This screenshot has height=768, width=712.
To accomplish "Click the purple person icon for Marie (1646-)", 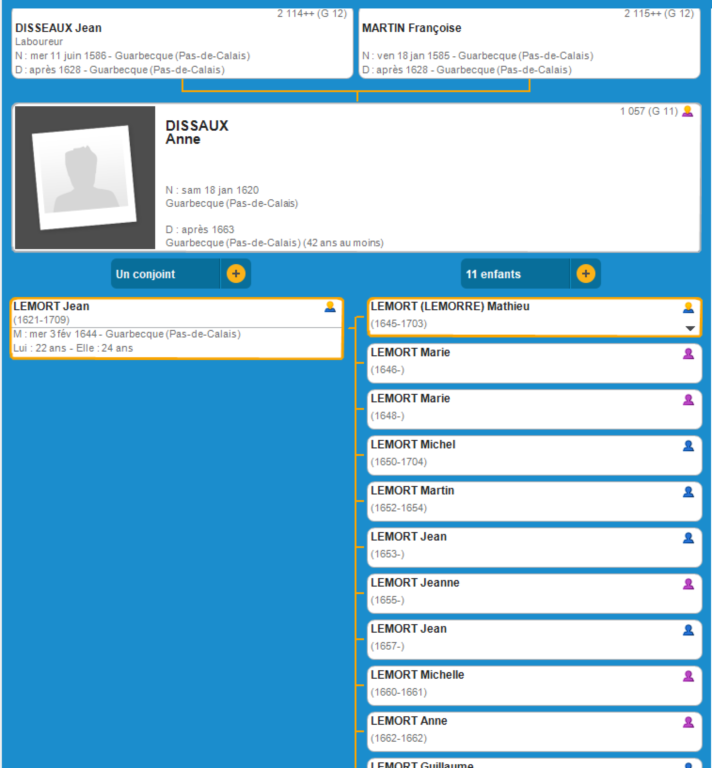I will click(x=688, y=354).
